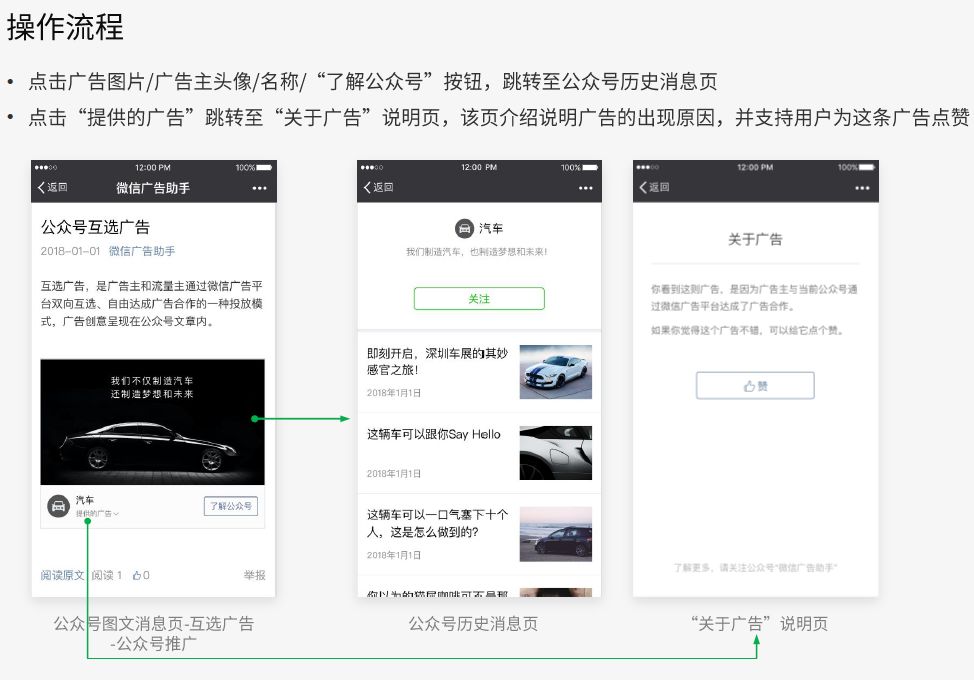Click the black car advertisement image
Image resolution: width=974 pixels, height=680 pixels.
pyautogui.click(x=152, y=422)
